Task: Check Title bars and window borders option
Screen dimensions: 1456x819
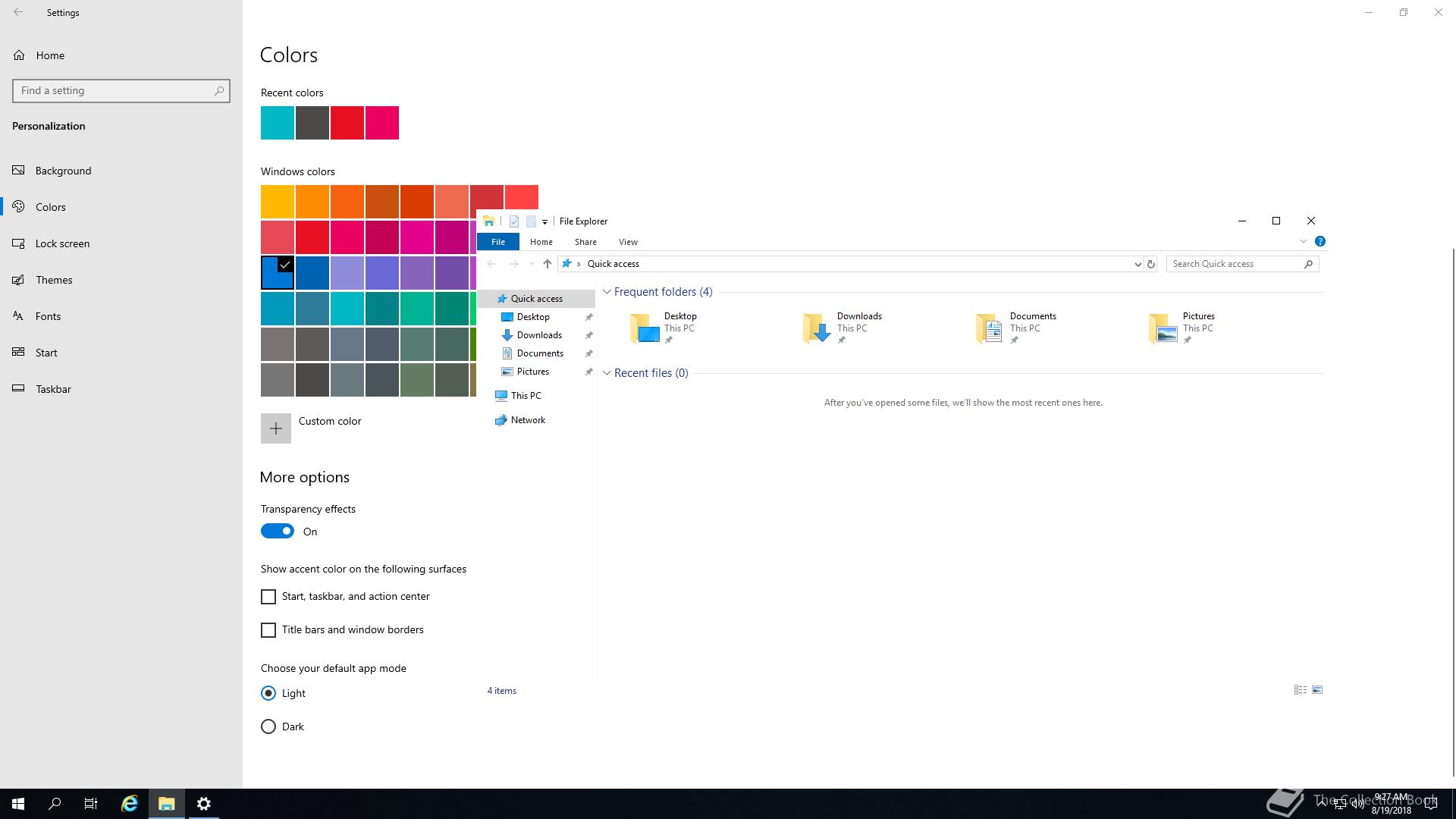Action: [x=268, y=630]
